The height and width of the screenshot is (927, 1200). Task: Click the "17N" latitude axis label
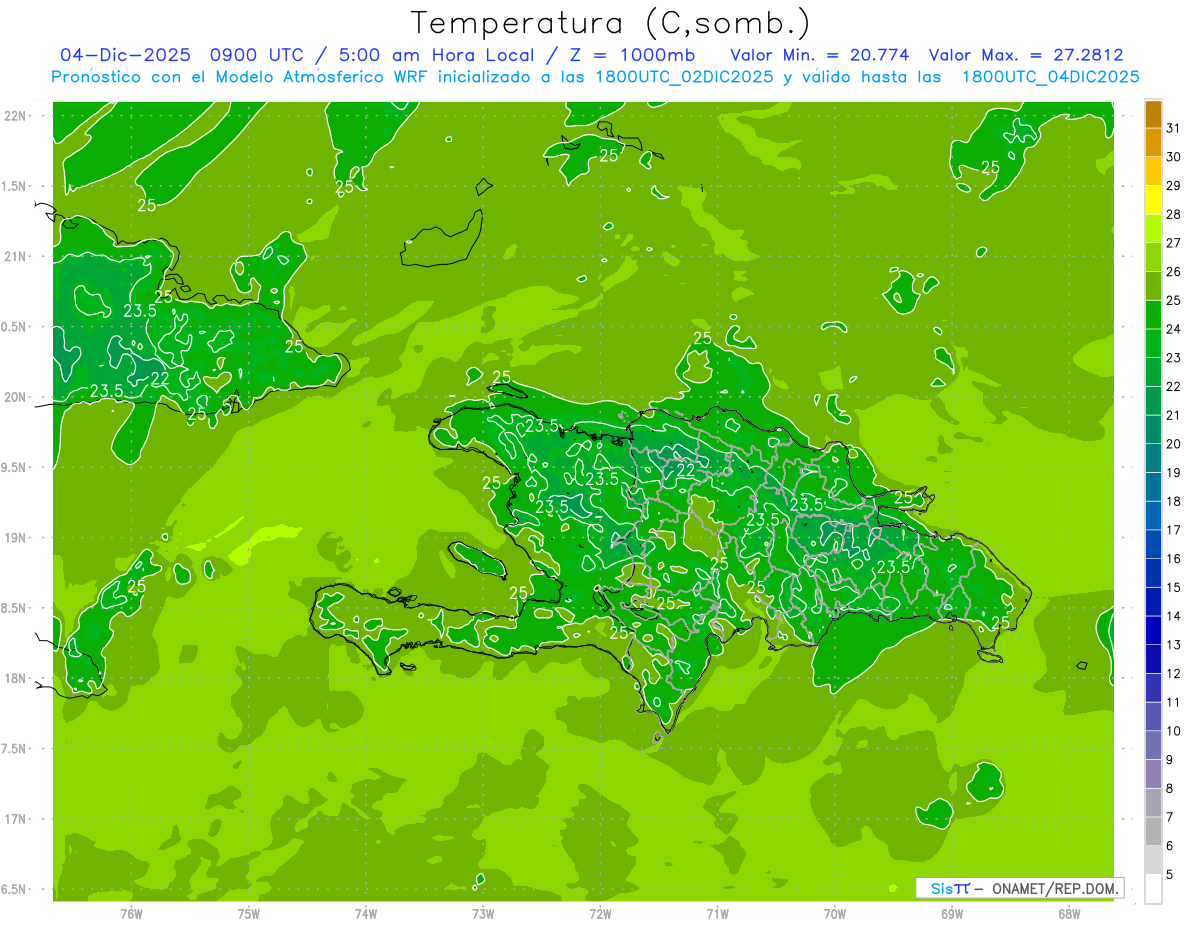click(x=14, y=819)
